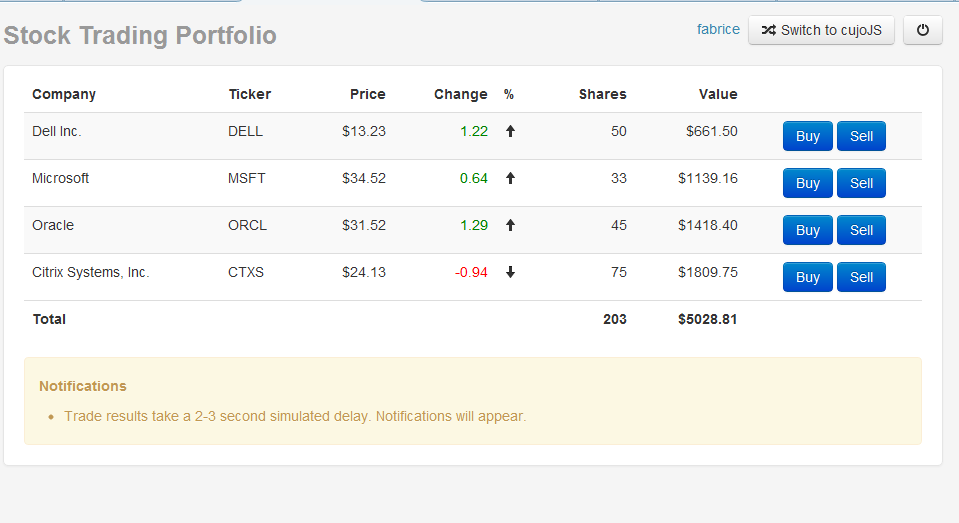
Task: Click the $1418.40 value cell
Action: coord(708,225)
